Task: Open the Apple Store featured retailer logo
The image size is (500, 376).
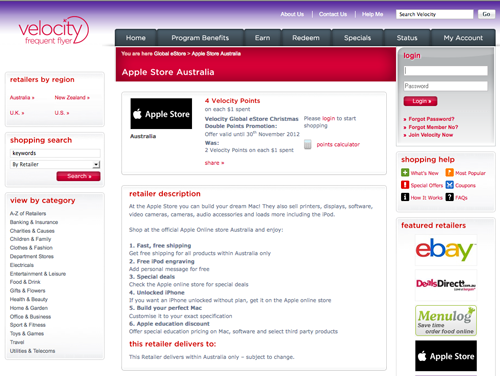Action: point(446,356)
